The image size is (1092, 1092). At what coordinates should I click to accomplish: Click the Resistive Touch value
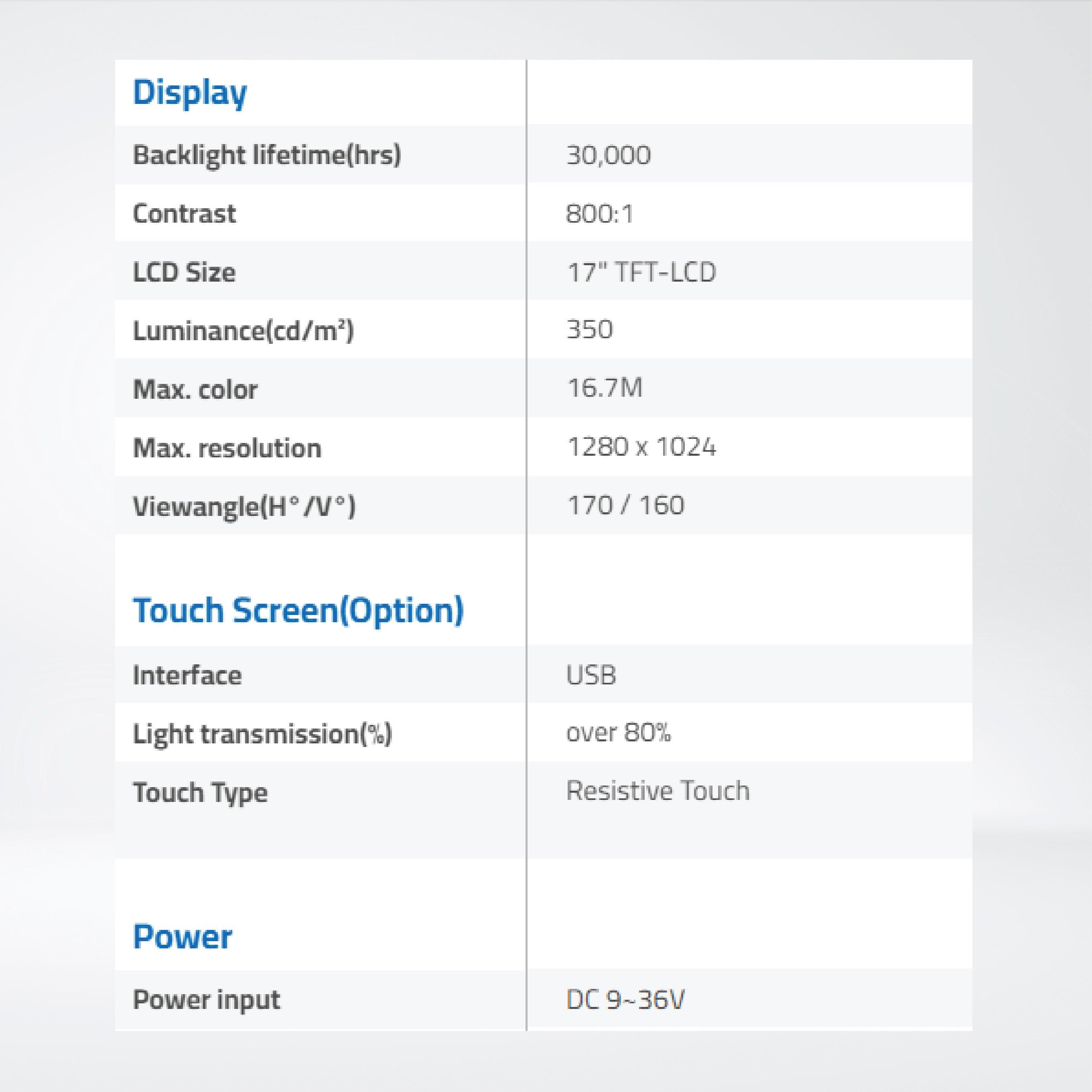(x=658, y=791)
